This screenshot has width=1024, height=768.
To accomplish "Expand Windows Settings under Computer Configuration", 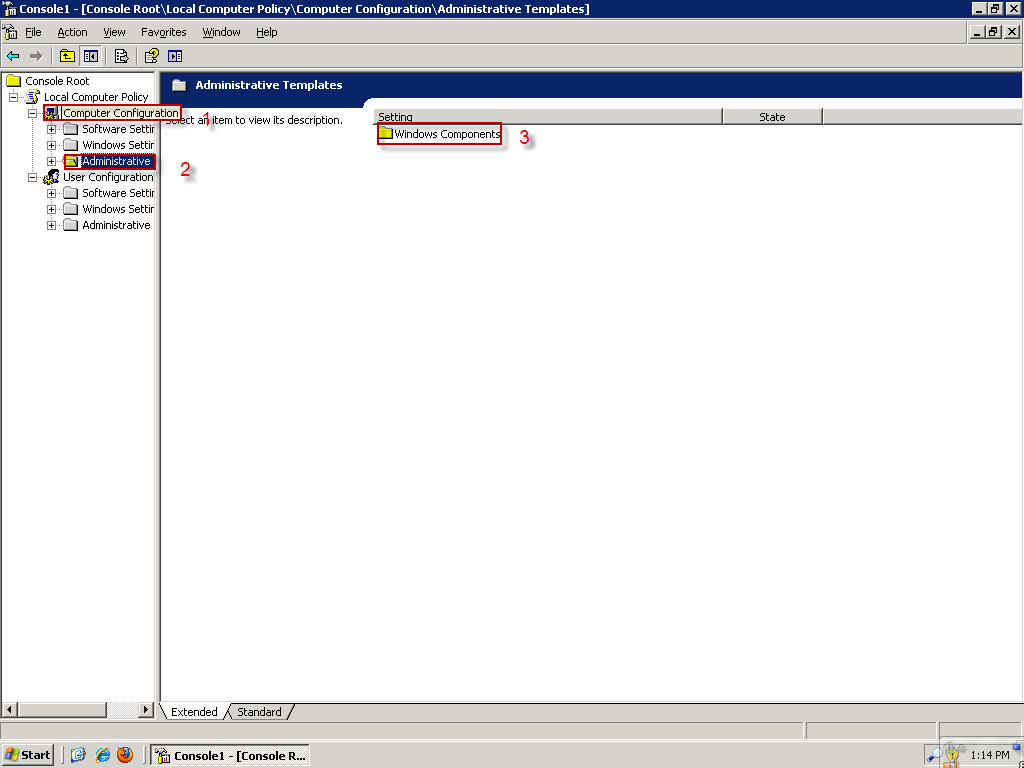I will [52, 145].
